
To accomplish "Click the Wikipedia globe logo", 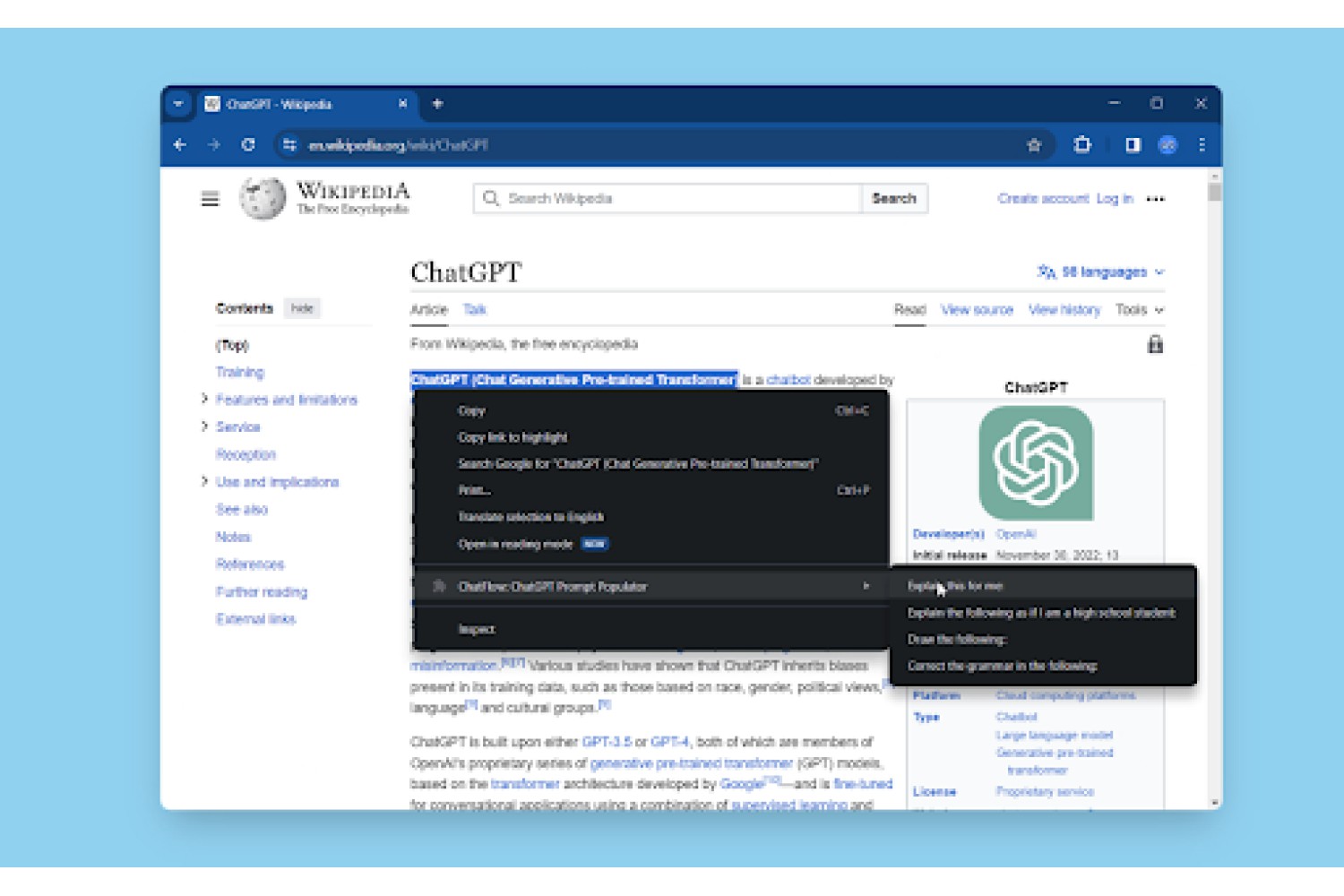I will [x=263, y=198].
